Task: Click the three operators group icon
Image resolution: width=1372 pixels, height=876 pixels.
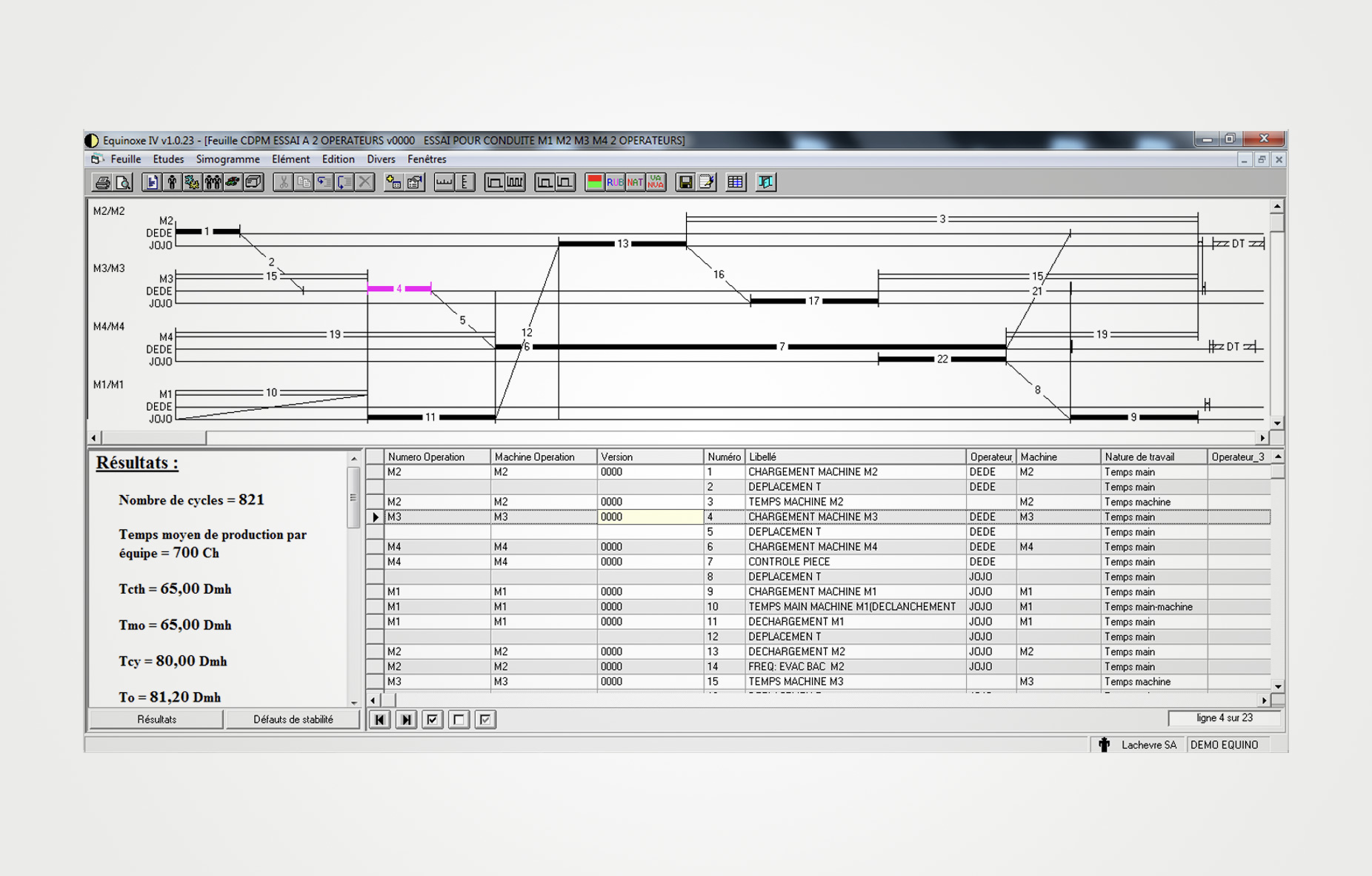Action: click(x=213, y=182)
